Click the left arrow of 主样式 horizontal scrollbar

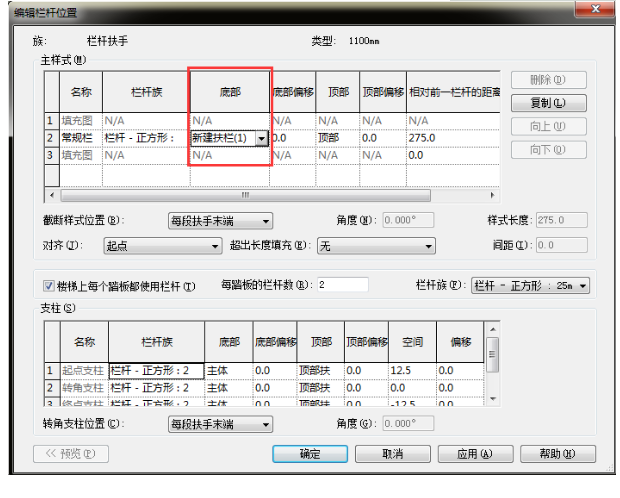[52, 195]
